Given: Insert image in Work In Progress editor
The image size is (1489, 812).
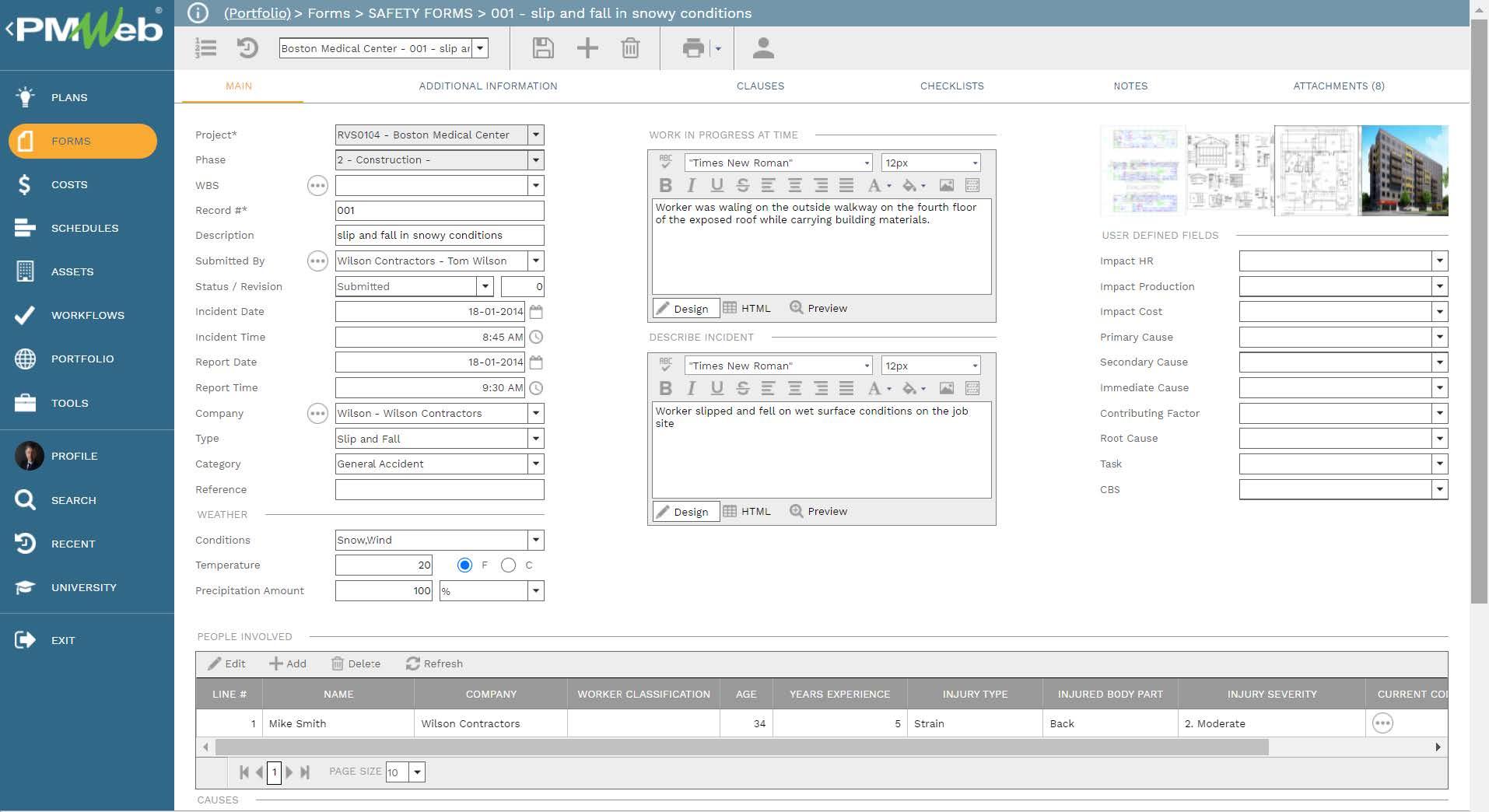Looking at the screenshot, I should [x=946, y=185].
